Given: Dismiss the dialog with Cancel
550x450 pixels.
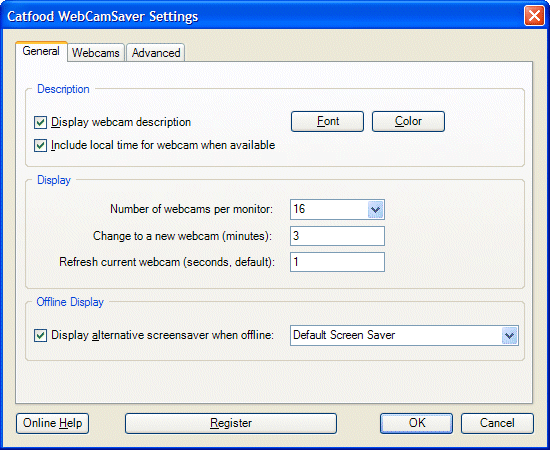Looking at the screenshot, I should point(497,423).
